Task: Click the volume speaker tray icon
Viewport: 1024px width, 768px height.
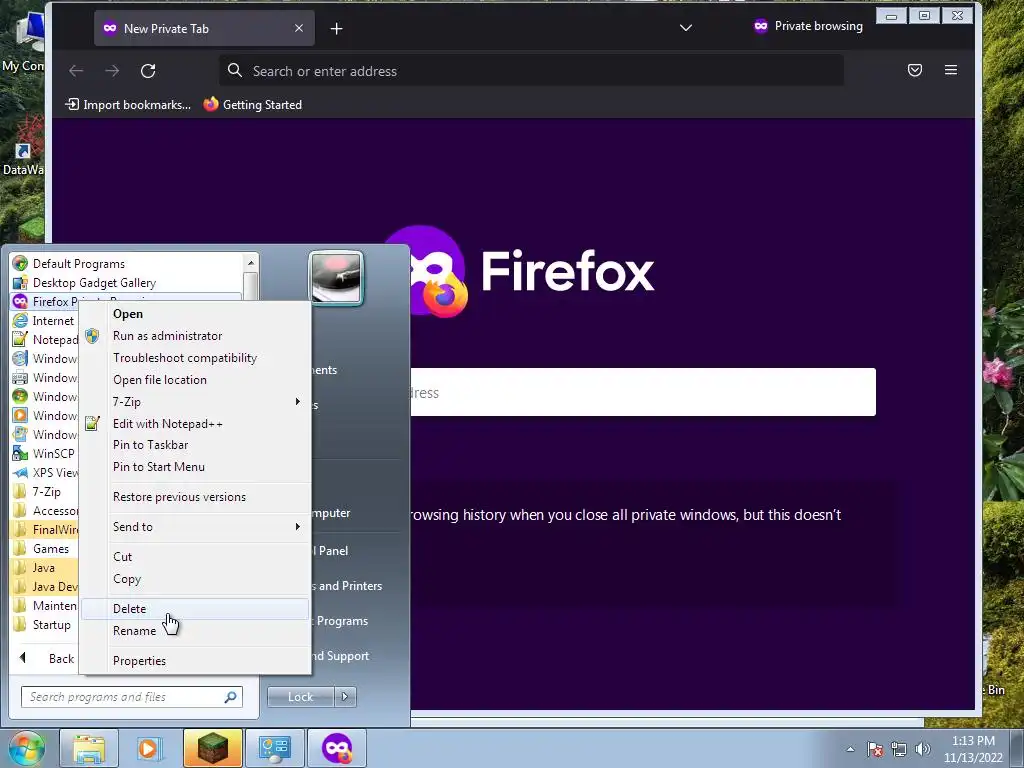Action: pos(922,749)
